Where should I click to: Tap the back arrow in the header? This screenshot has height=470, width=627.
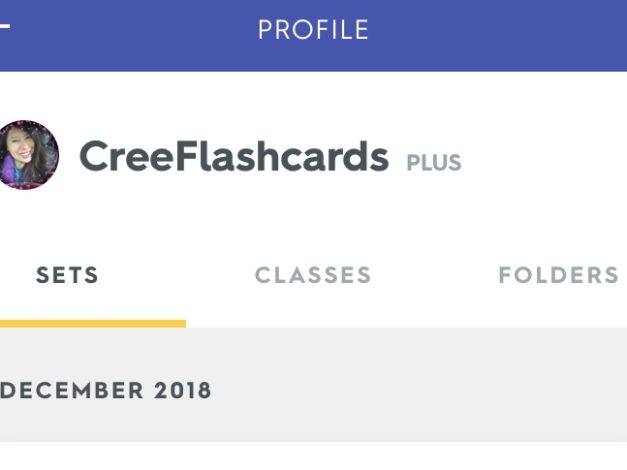tap(5, 27)
